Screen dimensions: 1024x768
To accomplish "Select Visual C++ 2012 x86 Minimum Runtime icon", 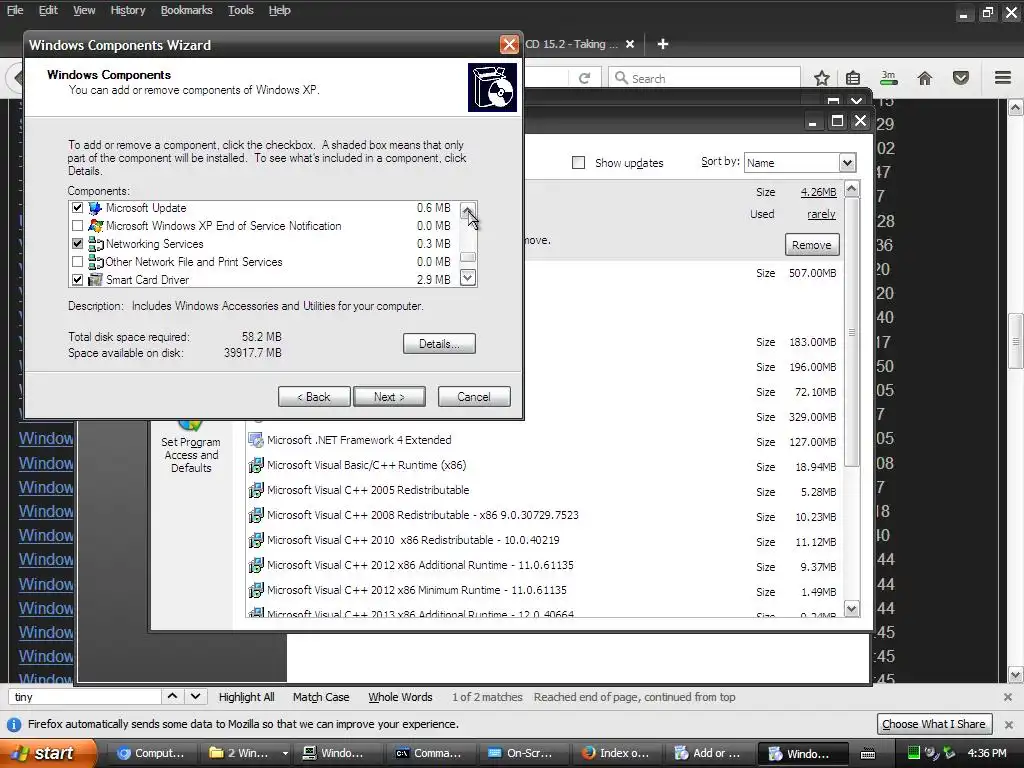I will [x=256, y=590].
